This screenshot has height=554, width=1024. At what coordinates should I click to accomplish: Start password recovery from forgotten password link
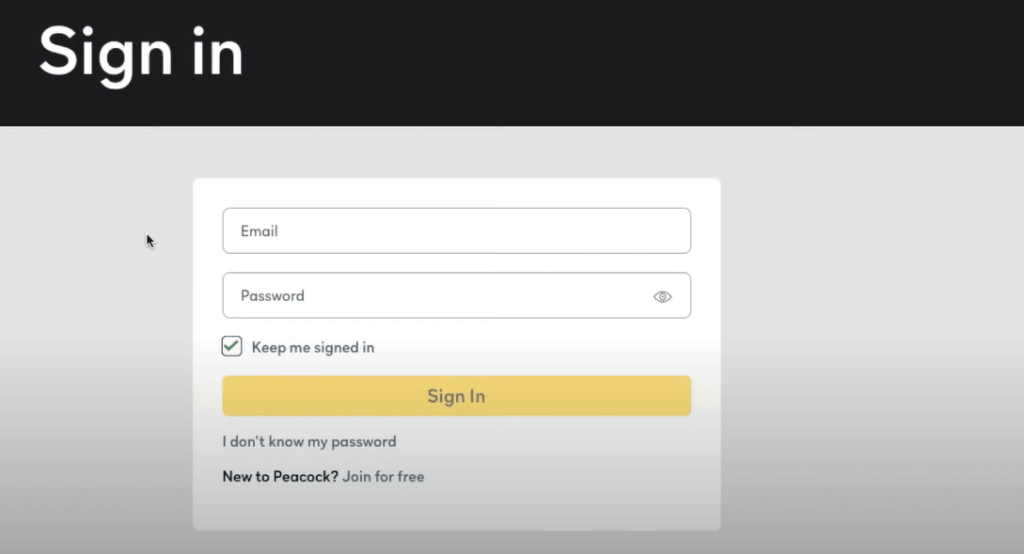coord(309,442)
